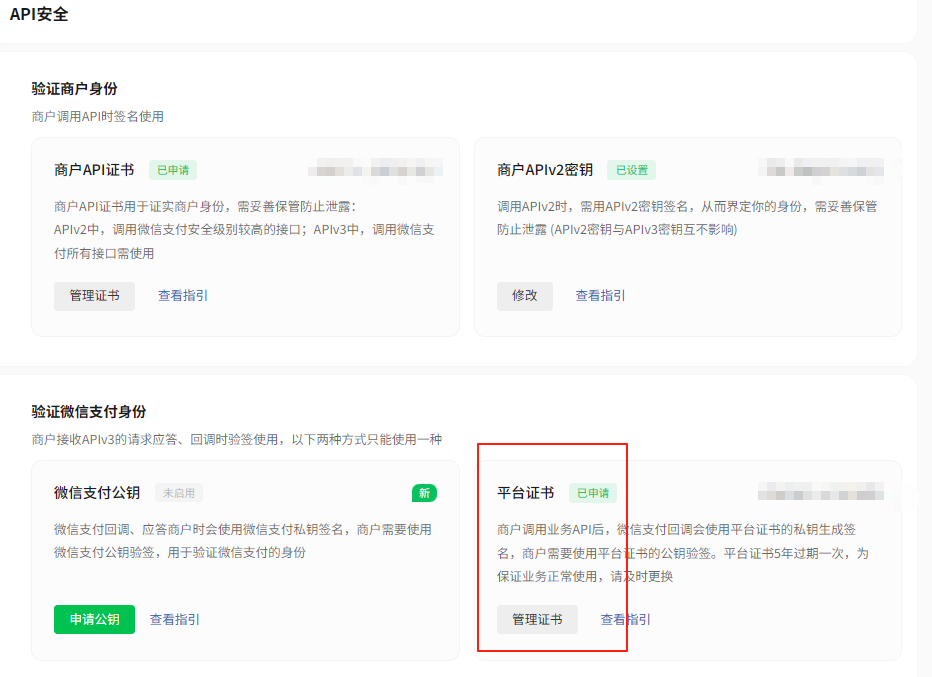Click 修改 button for 商户APIv2密钥
Viewport: 932px width, 677px height.
tap(525, 296)
